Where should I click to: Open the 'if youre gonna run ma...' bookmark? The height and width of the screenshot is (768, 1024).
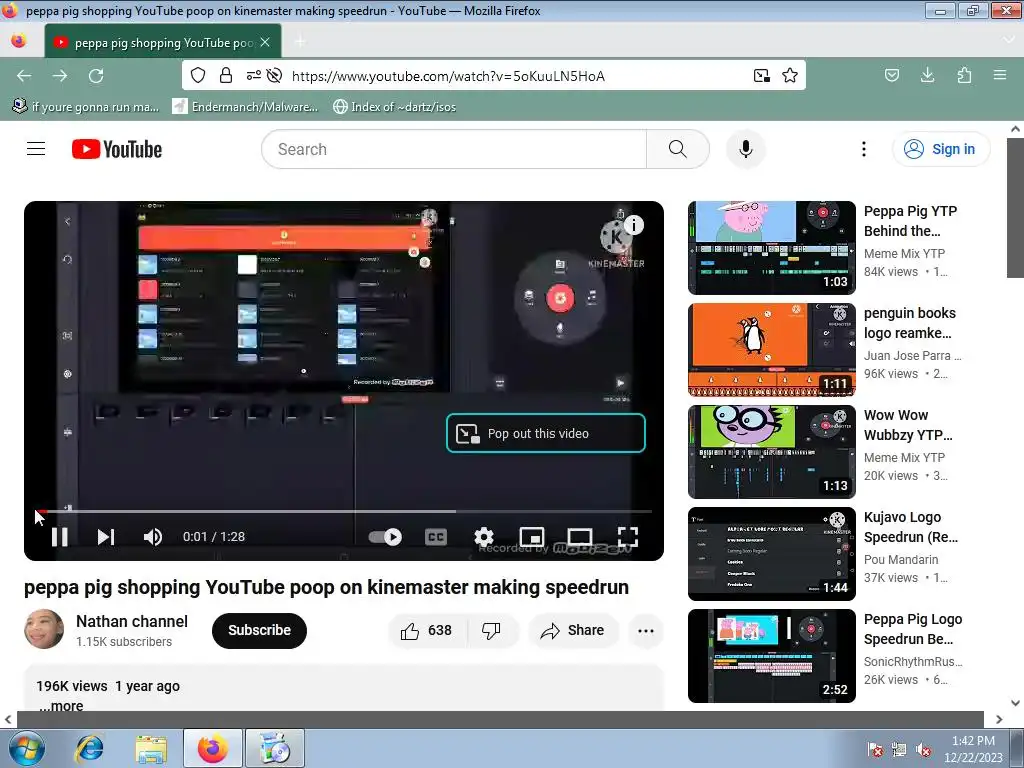[x=86, y=106]
